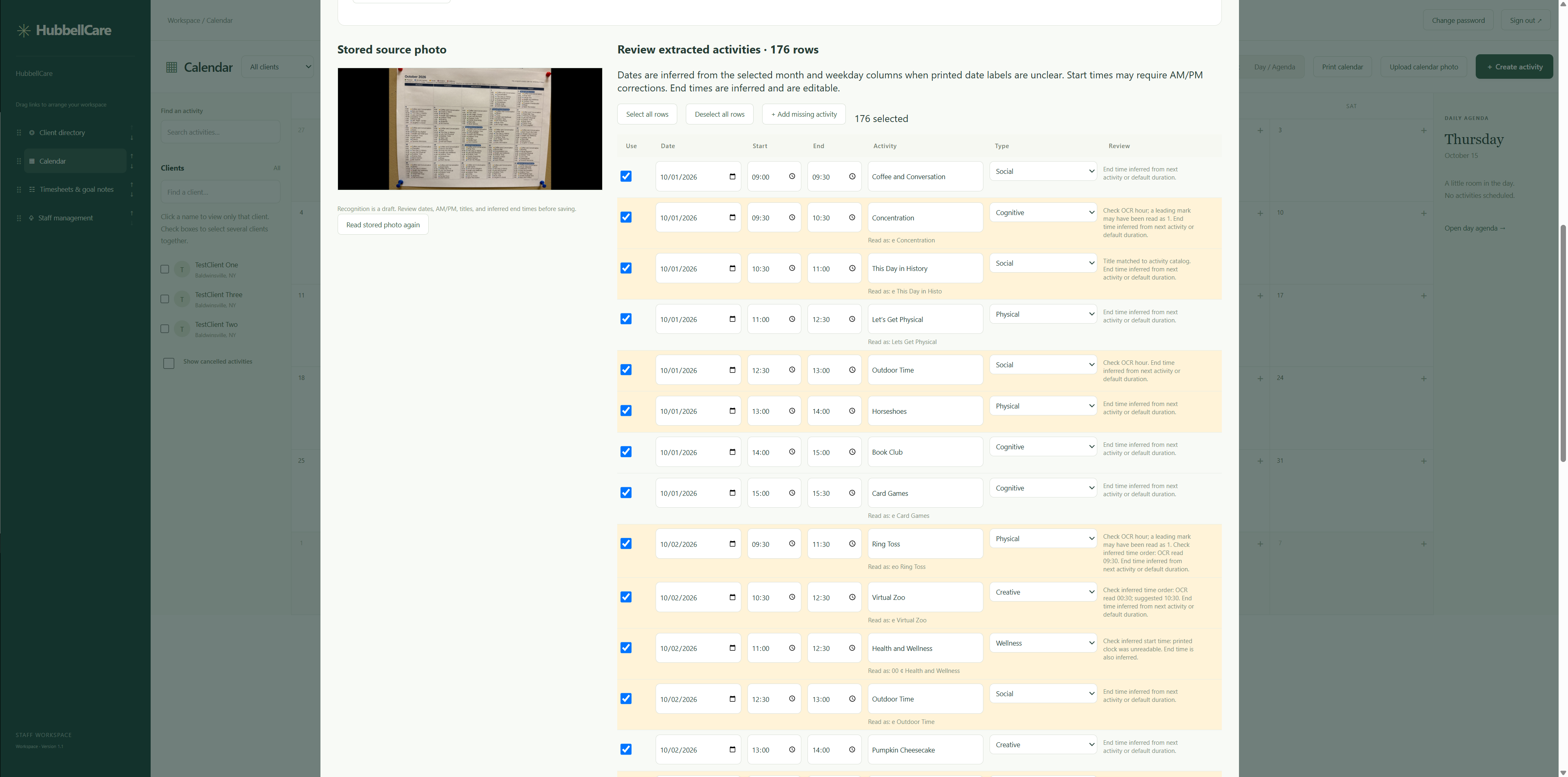Open Type dropdown for Let's Get Physical
Viewport: 1568px width, 777px height.
point(1043,314)
